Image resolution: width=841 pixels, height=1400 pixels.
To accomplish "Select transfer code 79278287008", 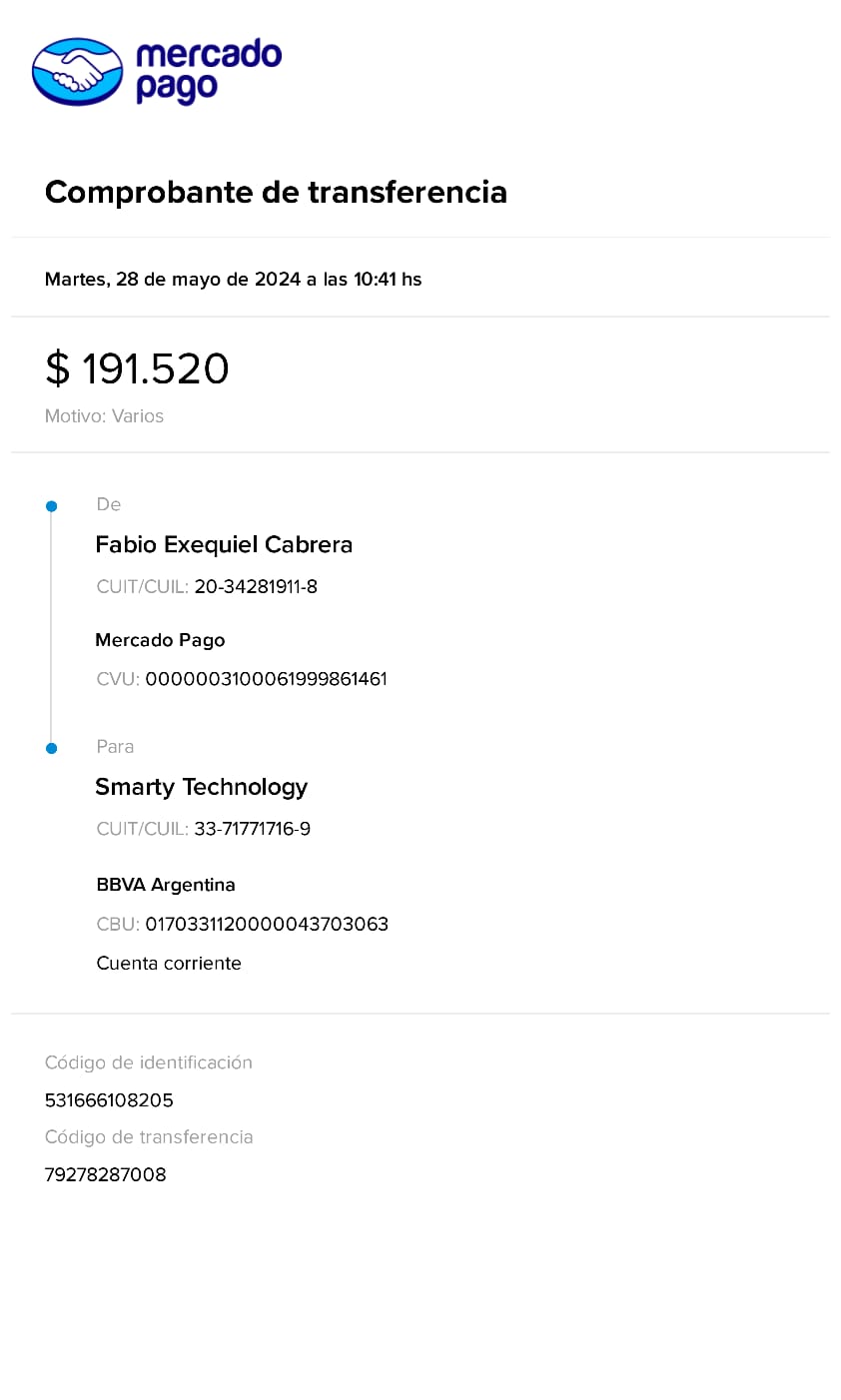I will click(105, 1175).
